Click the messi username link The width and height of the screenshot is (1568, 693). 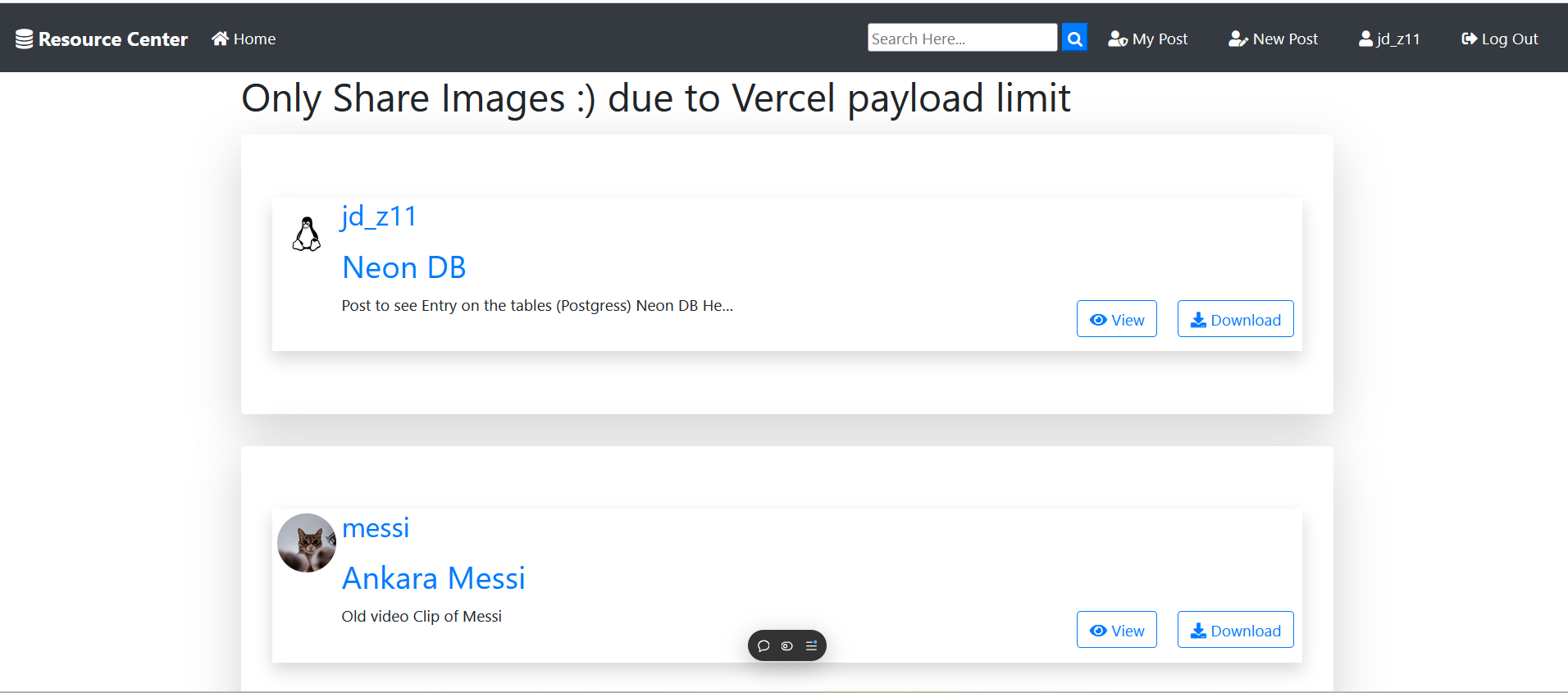376,528
